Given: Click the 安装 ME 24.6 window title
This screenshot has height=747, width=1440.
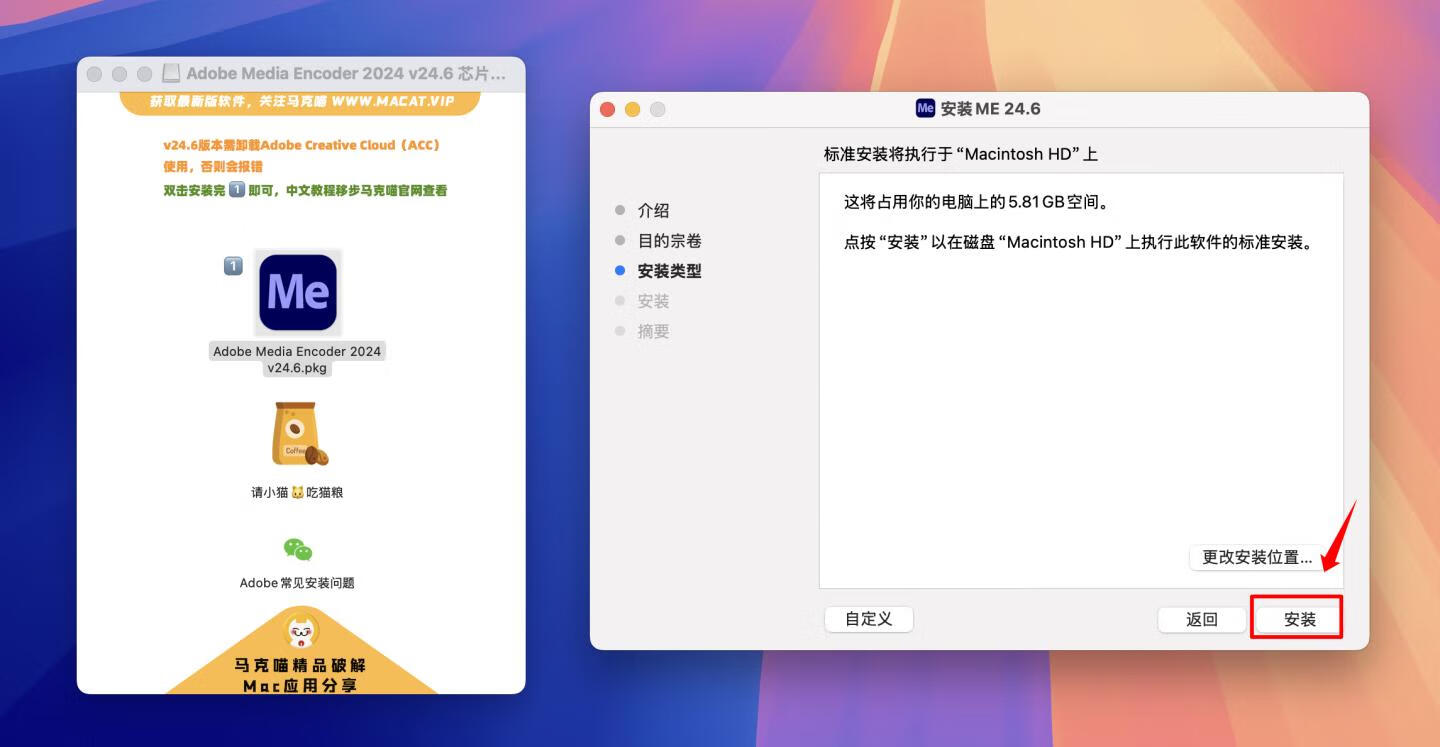Looking at the screenshot, I should (x=991, y=108).
